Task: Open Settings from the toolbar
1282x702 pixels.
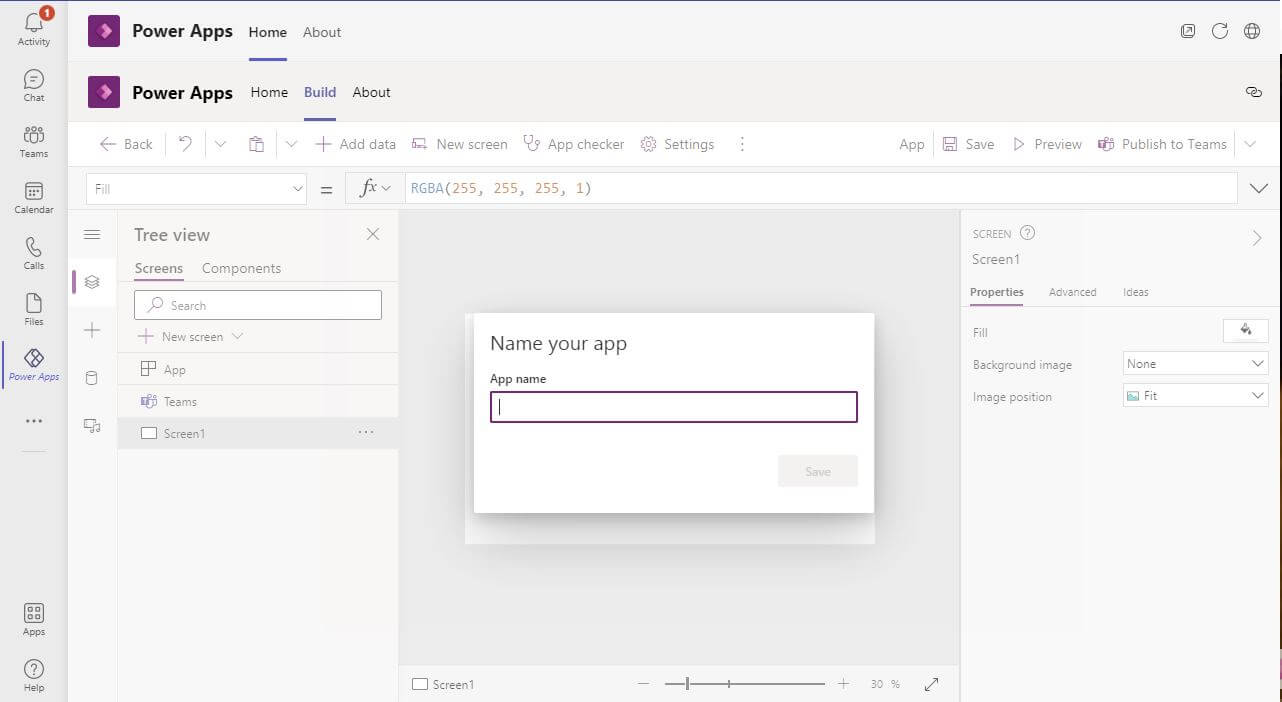Action: tap(678, 143)
